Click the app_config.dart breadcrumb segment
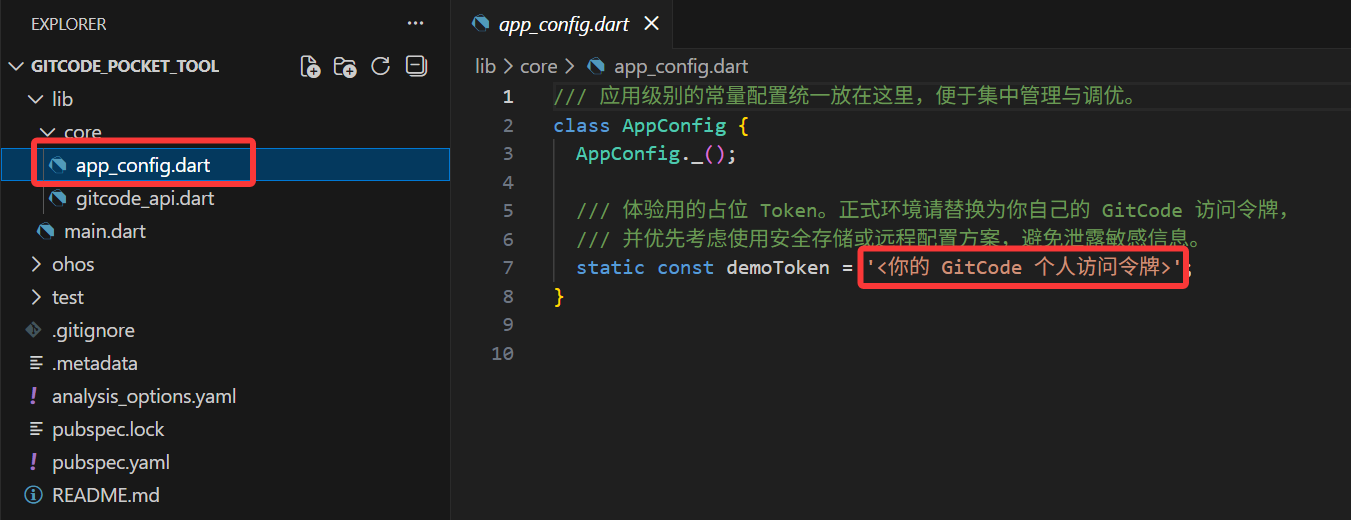Viewport: 1351px width, 520px height. tap(680, 66)
